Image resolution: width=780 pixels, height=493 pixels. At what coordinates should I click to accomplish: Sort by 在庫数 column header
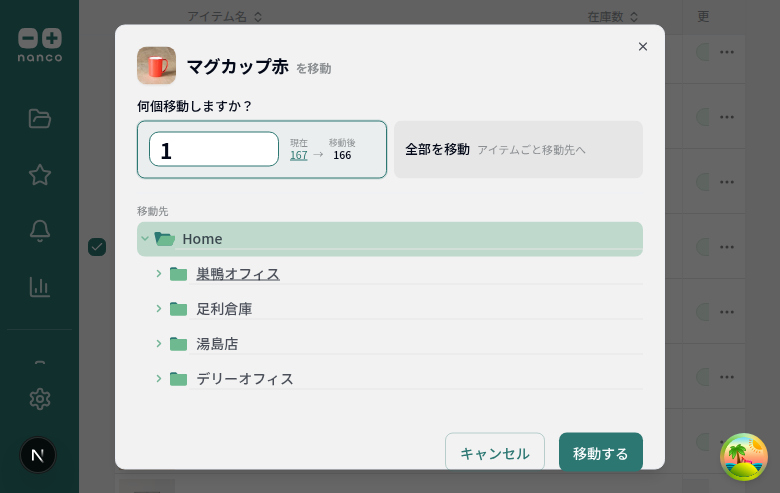click(x=612, y=16)
